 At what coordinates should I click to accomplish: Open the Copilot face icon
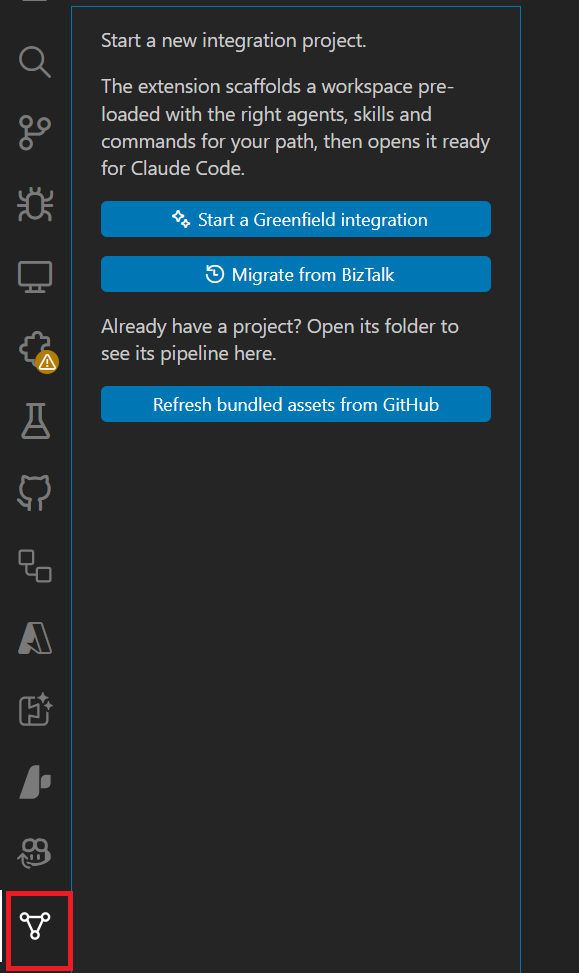[x=35, y=853]
